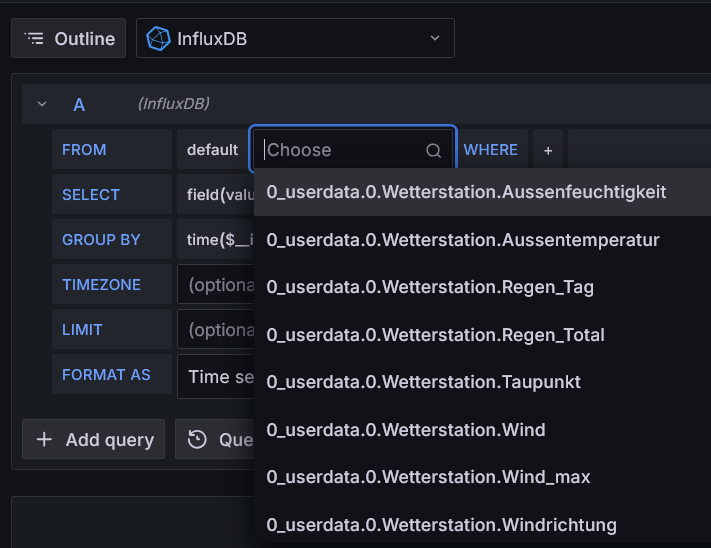This screenshot has height=548, width=711.
Task: Click the WHERE label
Action: [491, 150]
